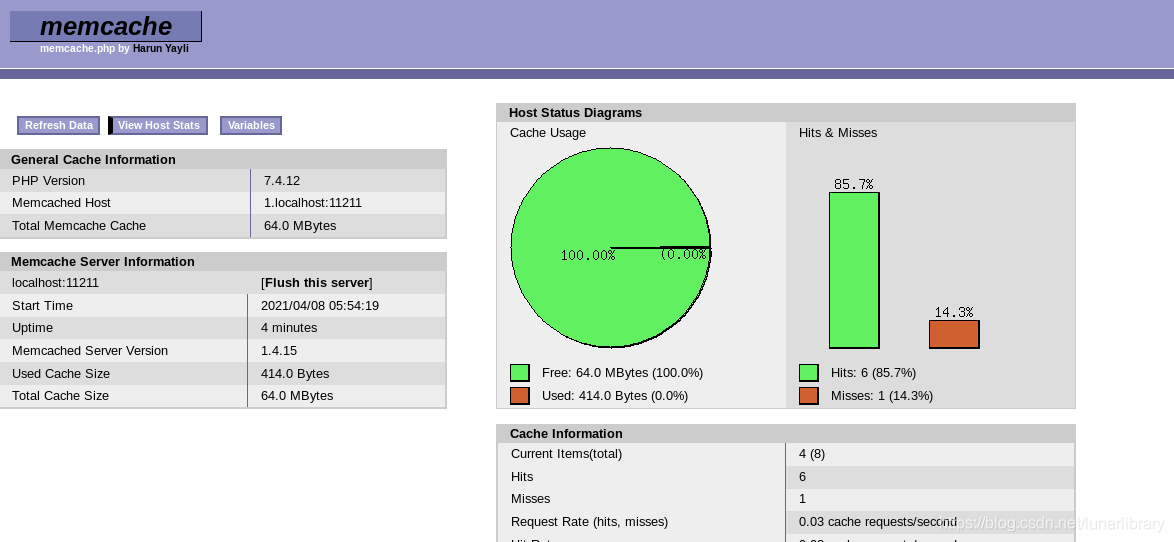Click the green Free legend swatch
Screen dimensions: 1174x542
pos(520,373)
